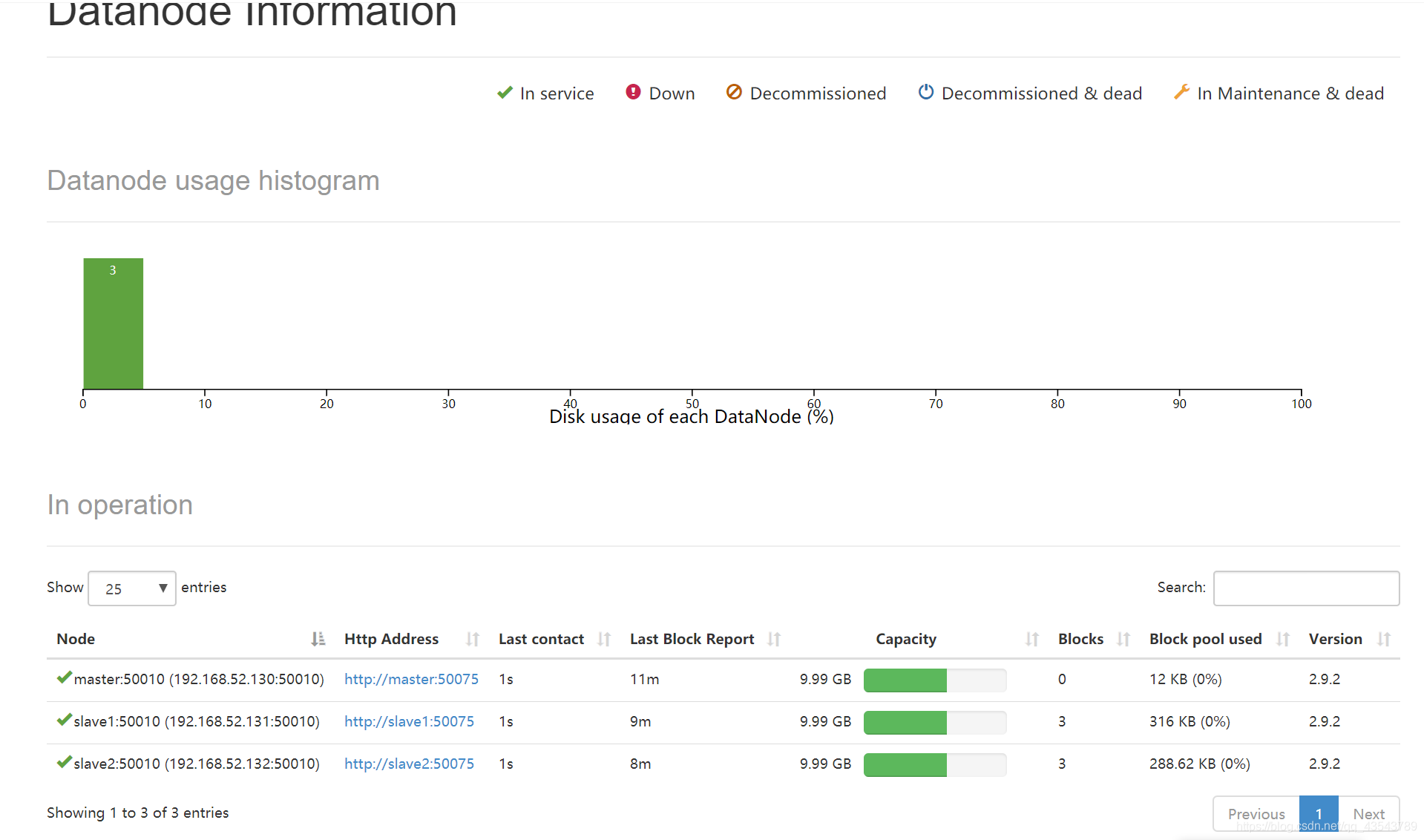Click the 8m last block report value
The width and height of the screenshot is (1424, 840).
coord(640,764)
